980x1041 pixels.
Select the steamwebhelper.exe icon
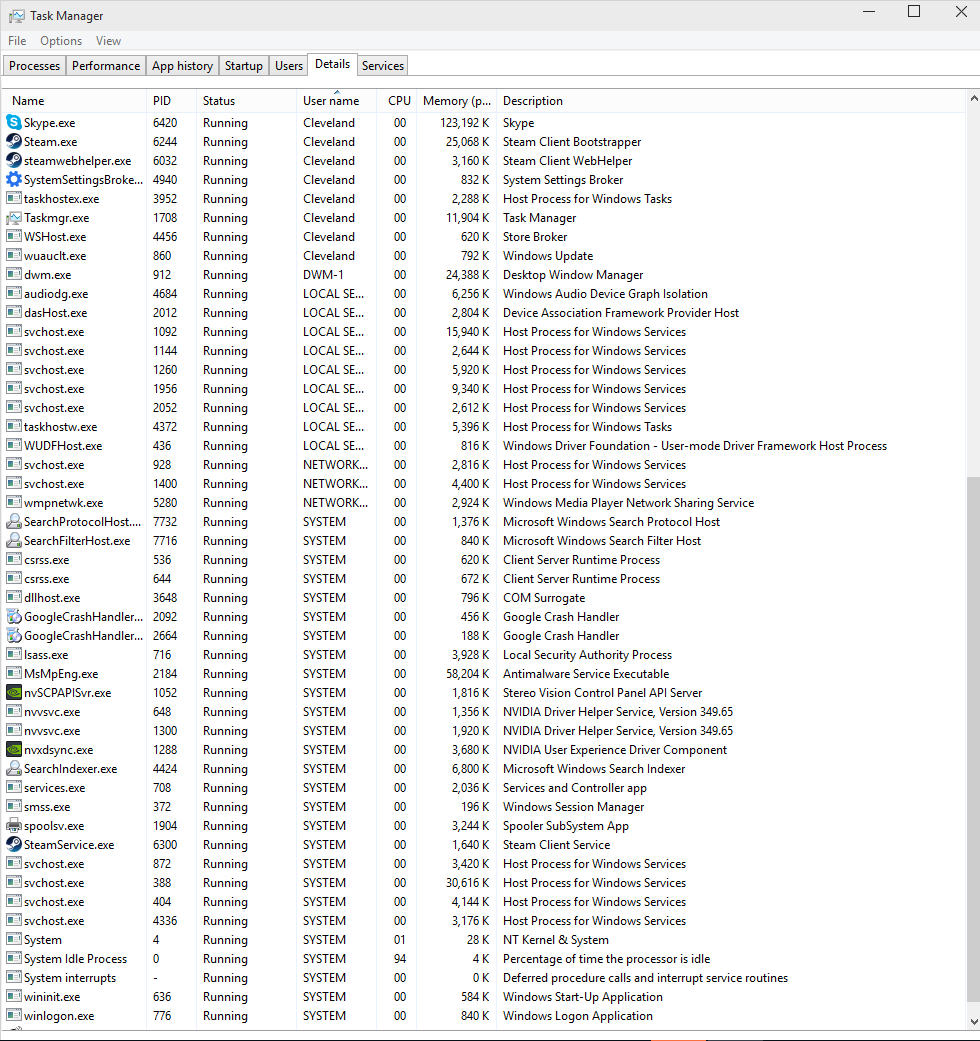[13, 161]
